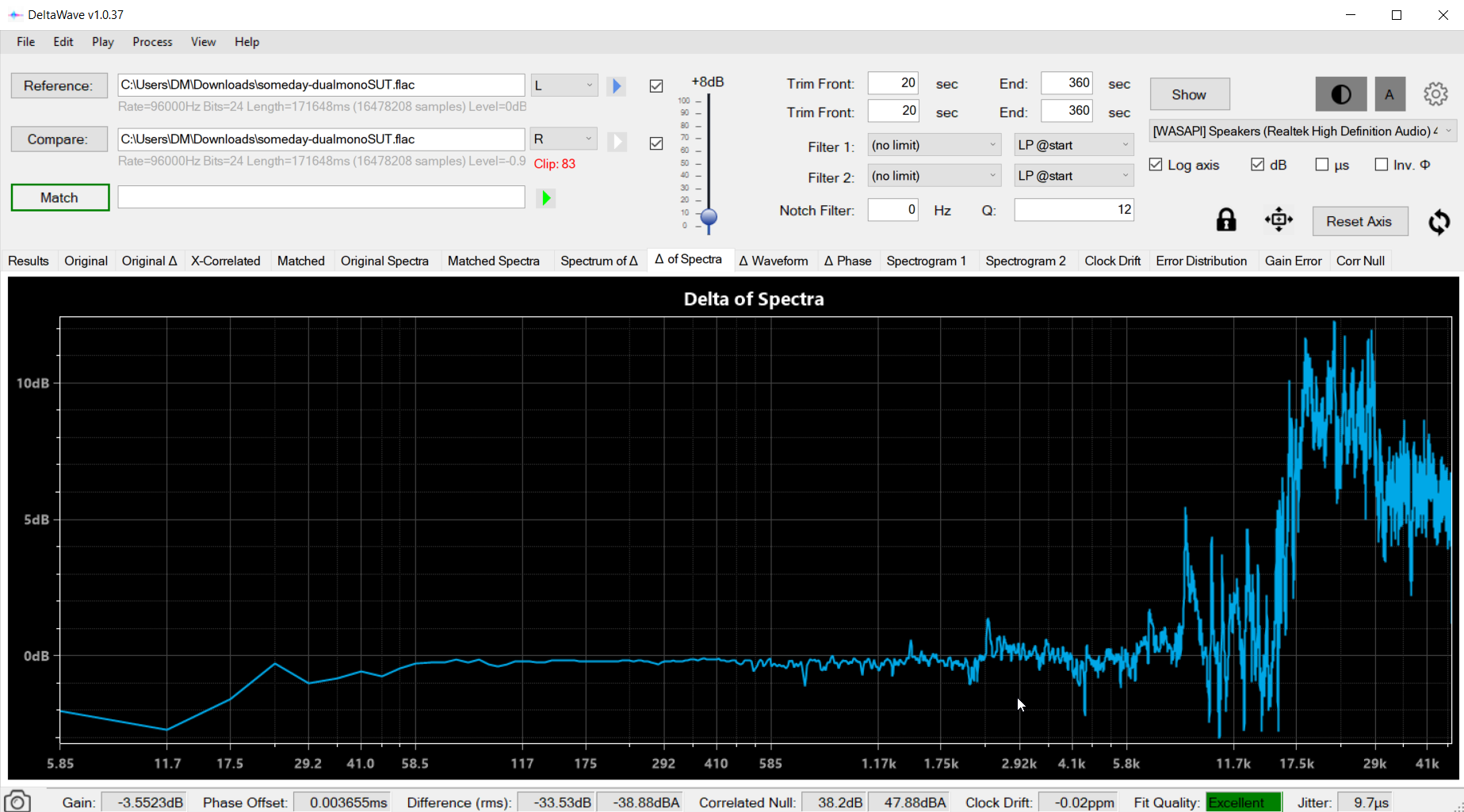Switch to the Error Distribution tab
The image size is (1464, 812).
pos(1201,261)
